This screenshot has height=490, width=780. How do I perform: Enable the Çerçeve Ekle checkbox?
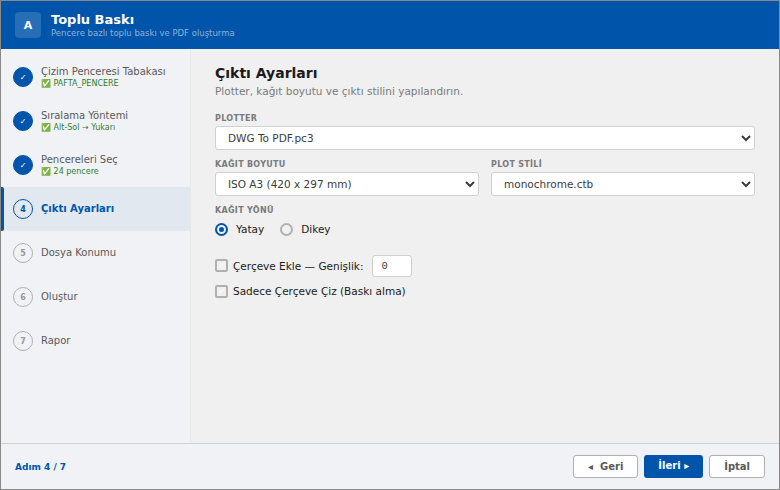[x=221, y=266]
